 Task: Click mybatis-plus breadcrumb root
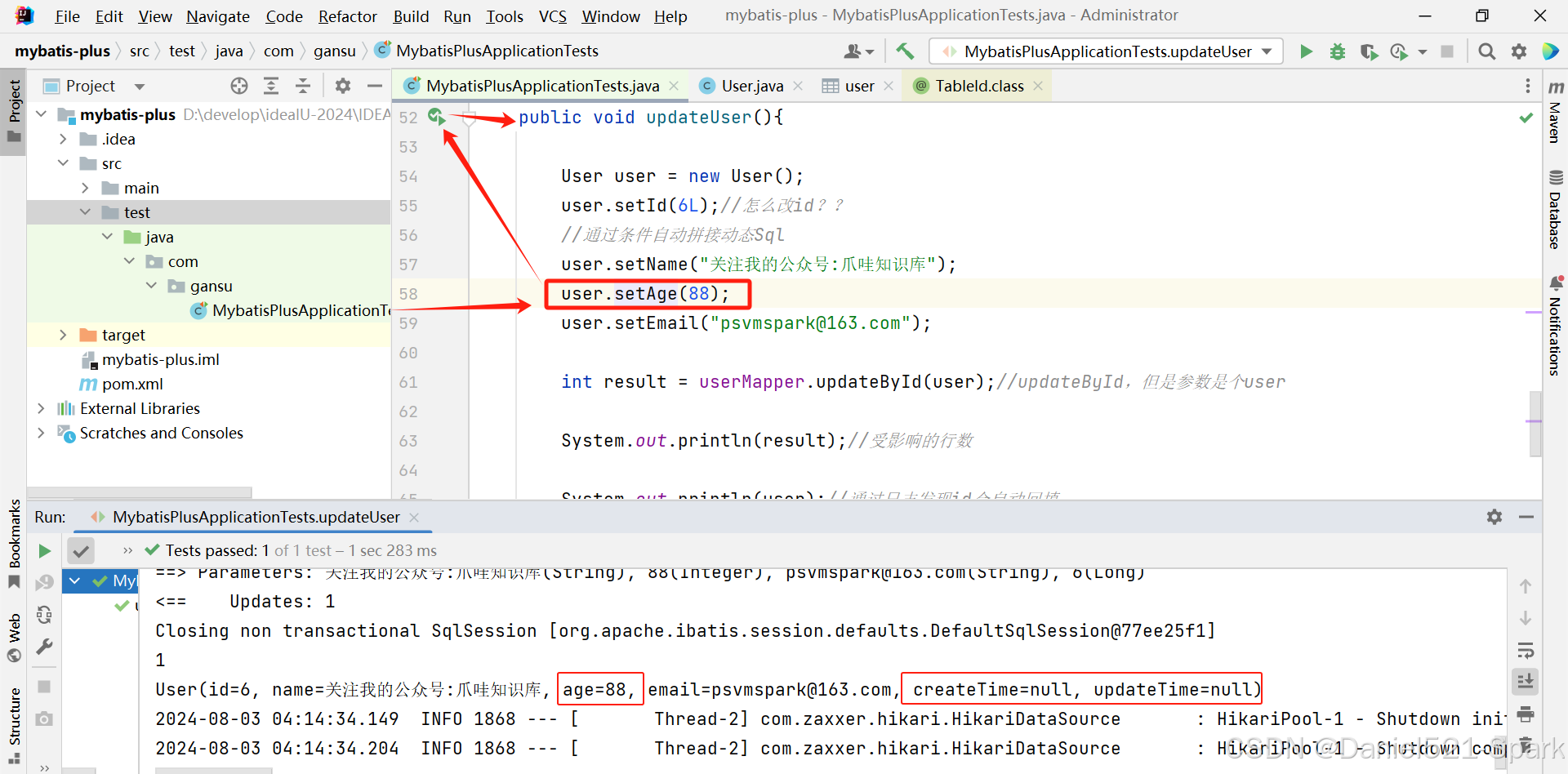point(62,51)
